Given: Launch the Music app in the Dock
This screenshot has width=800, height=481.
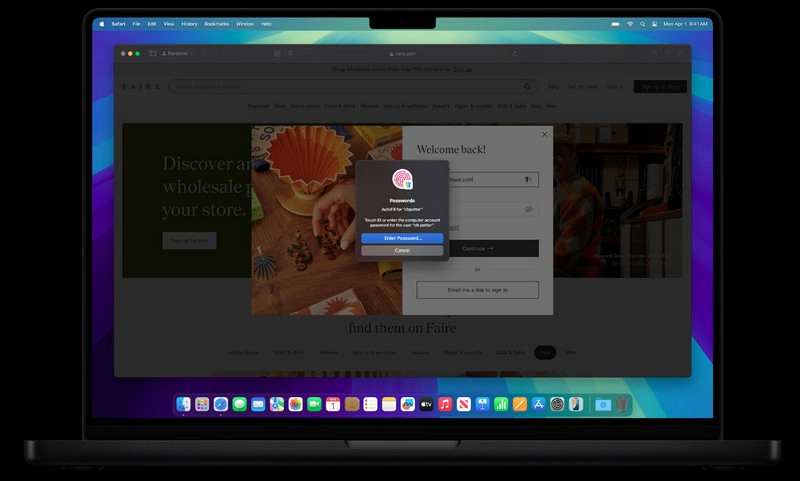Looking at the screenshot, I should [x=445, y=404].
